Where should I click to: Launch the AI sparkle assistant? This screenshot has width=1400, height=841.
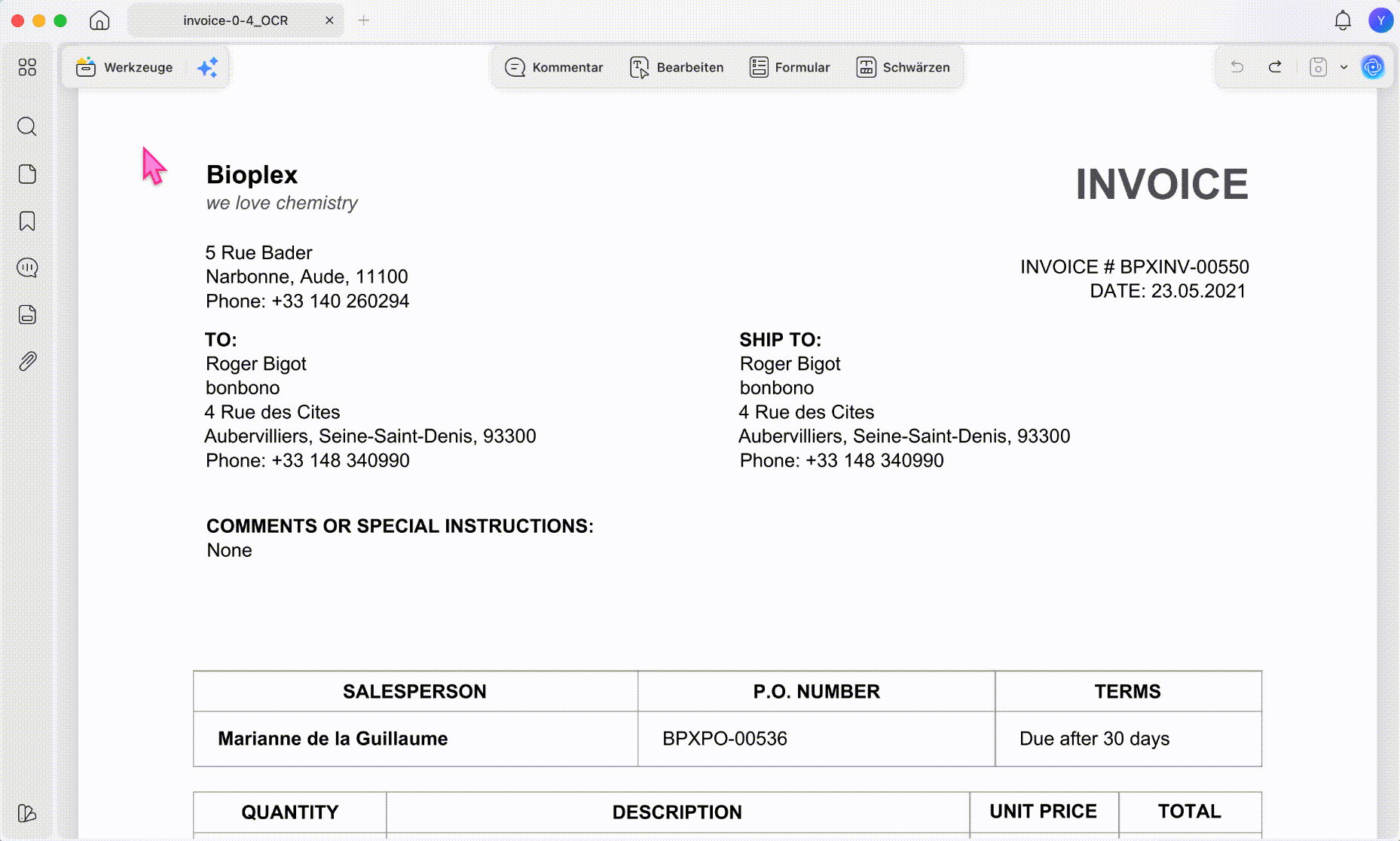pos(207,67)
